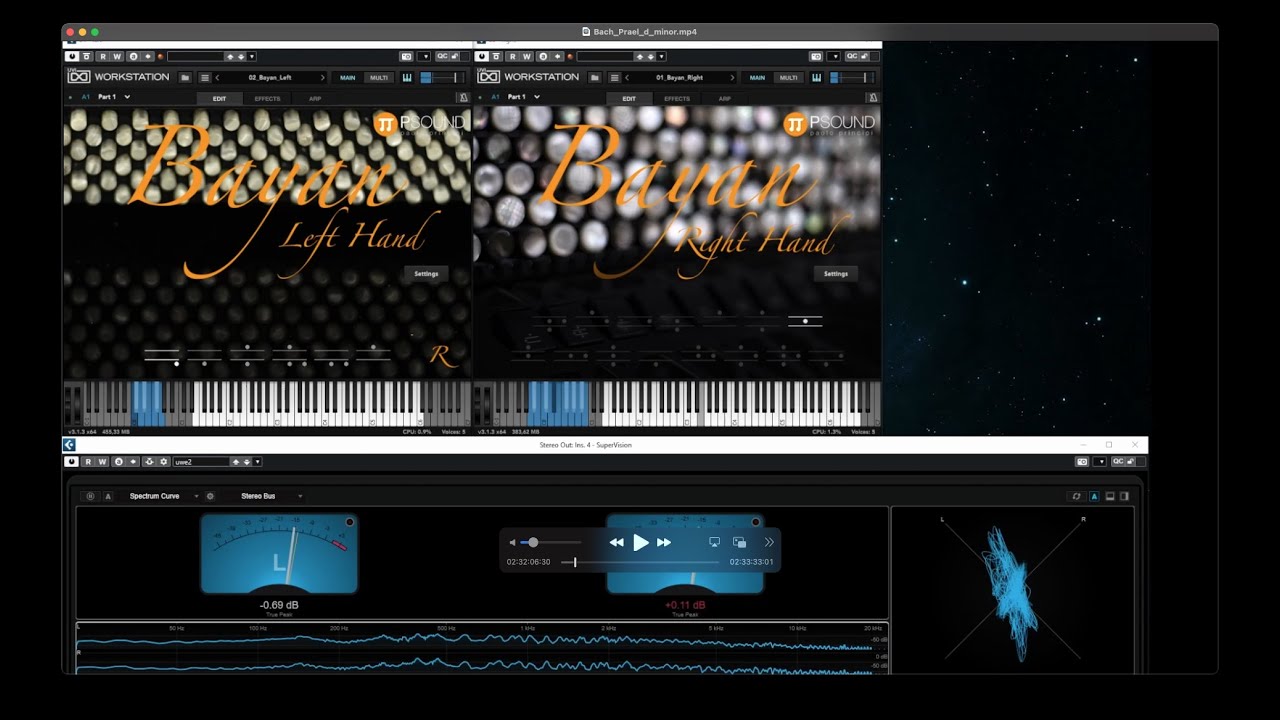Viewport: 1280px width, 720px height.
Task: Click preset name field of left plugin header
Action: click(195, 57)
